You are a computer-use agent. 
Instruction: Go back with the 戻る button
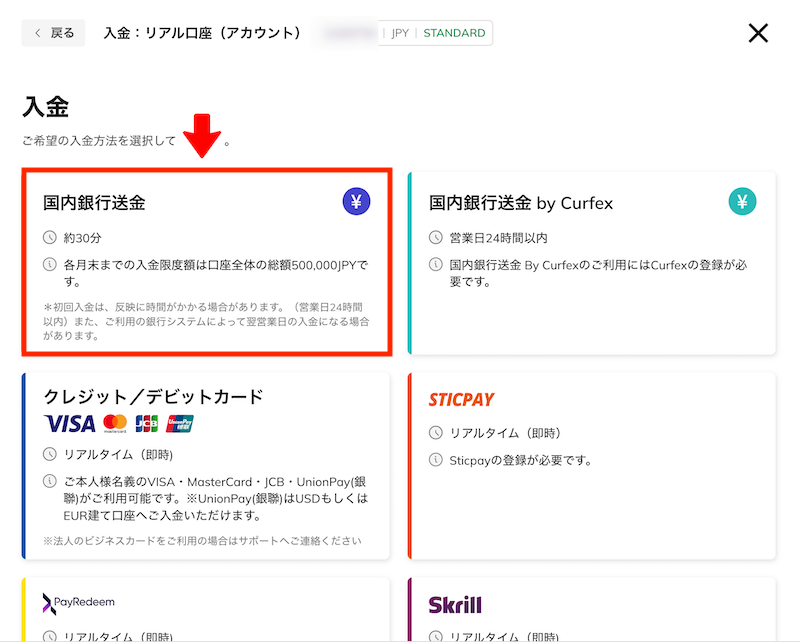pyautogui.click(x=53, y=33)
